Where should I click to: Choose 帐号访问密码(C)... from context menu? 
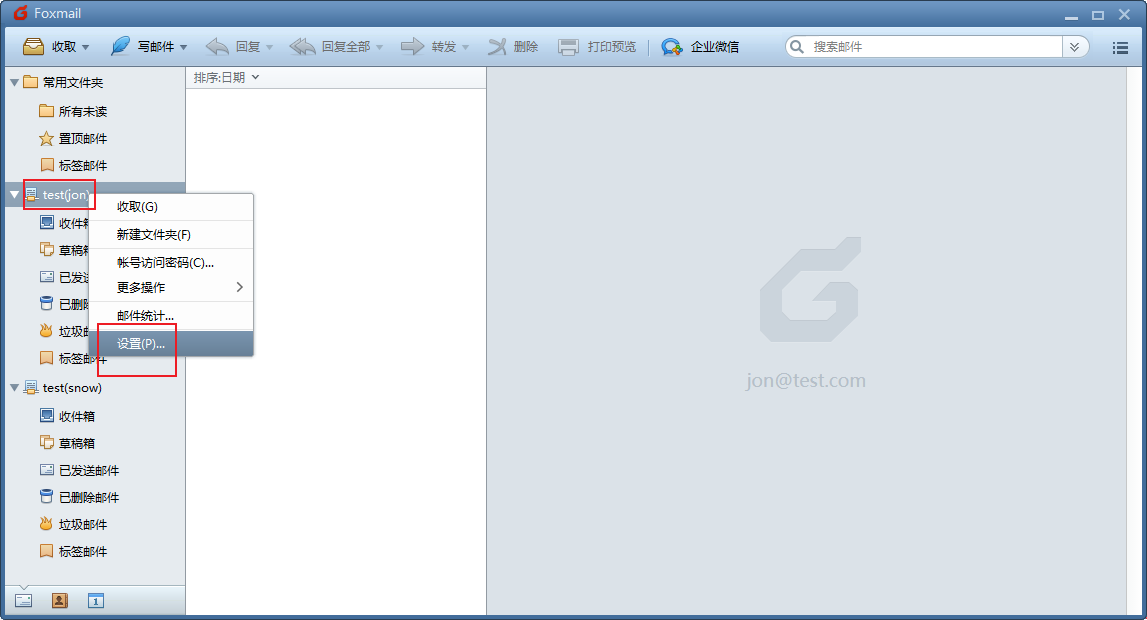coord(171,262)
